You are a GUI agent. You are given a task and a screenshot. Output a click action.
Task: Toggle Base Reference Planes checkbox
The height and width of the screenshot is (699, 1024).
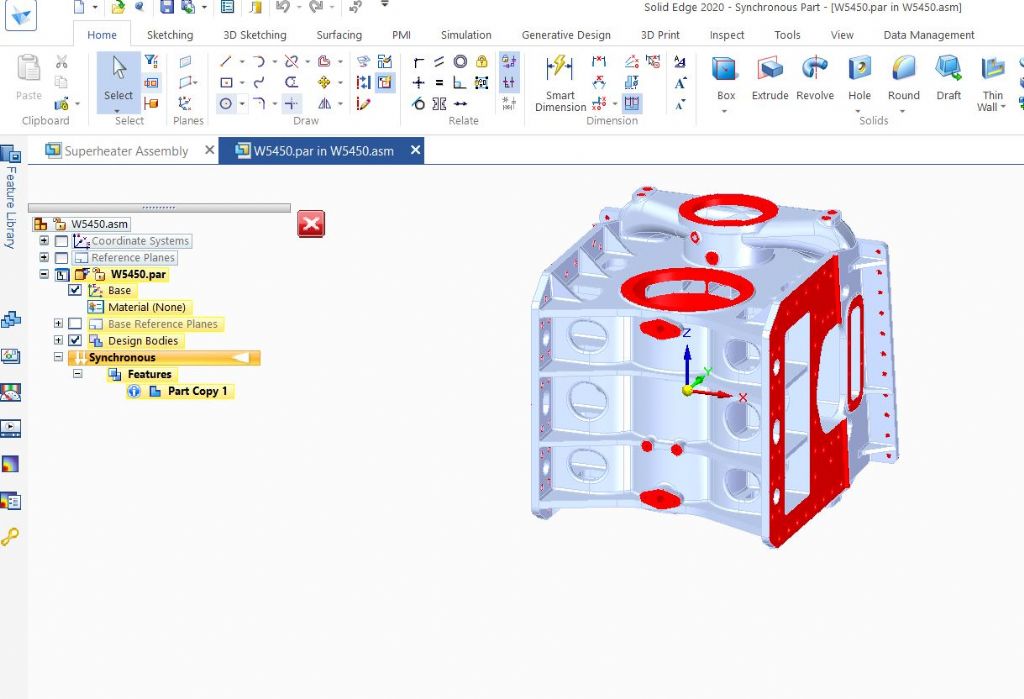(75, 324)
